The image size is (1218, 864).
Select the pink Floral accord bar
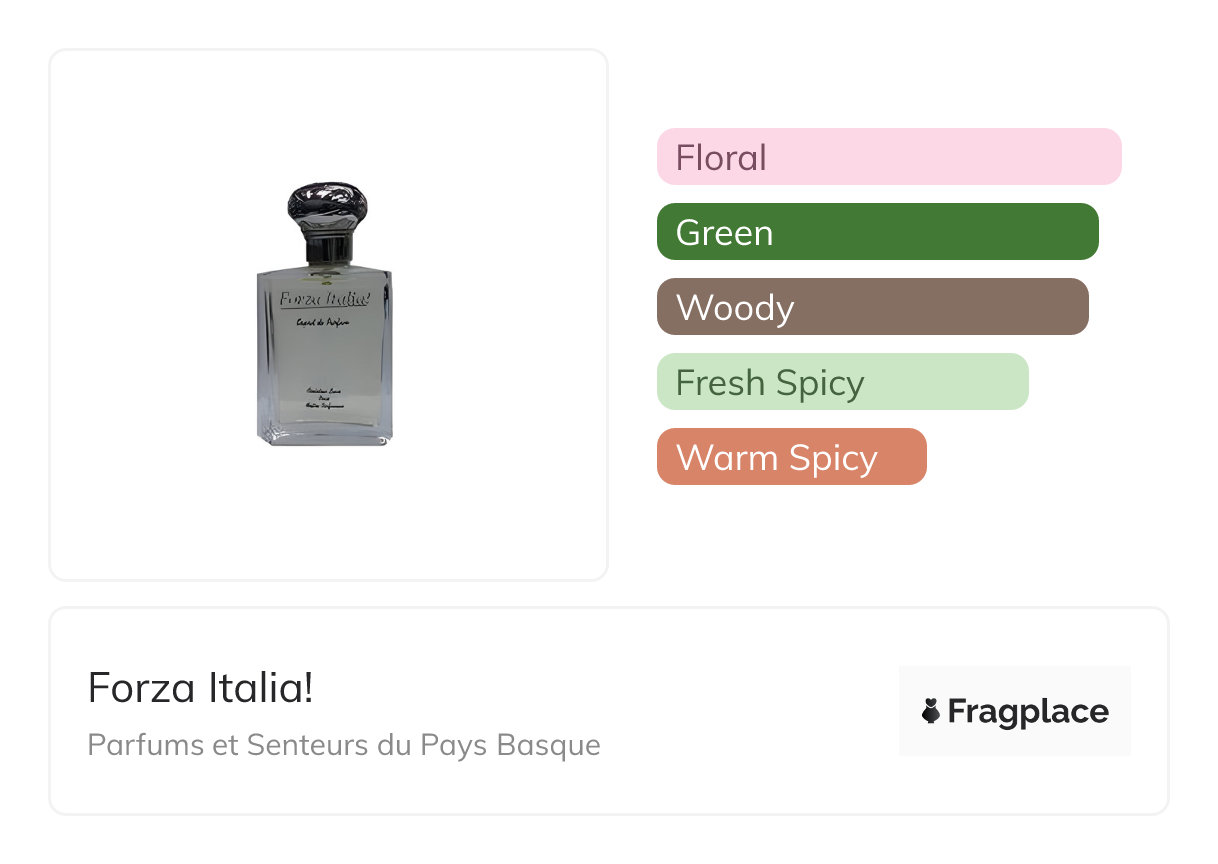point(888,157)
